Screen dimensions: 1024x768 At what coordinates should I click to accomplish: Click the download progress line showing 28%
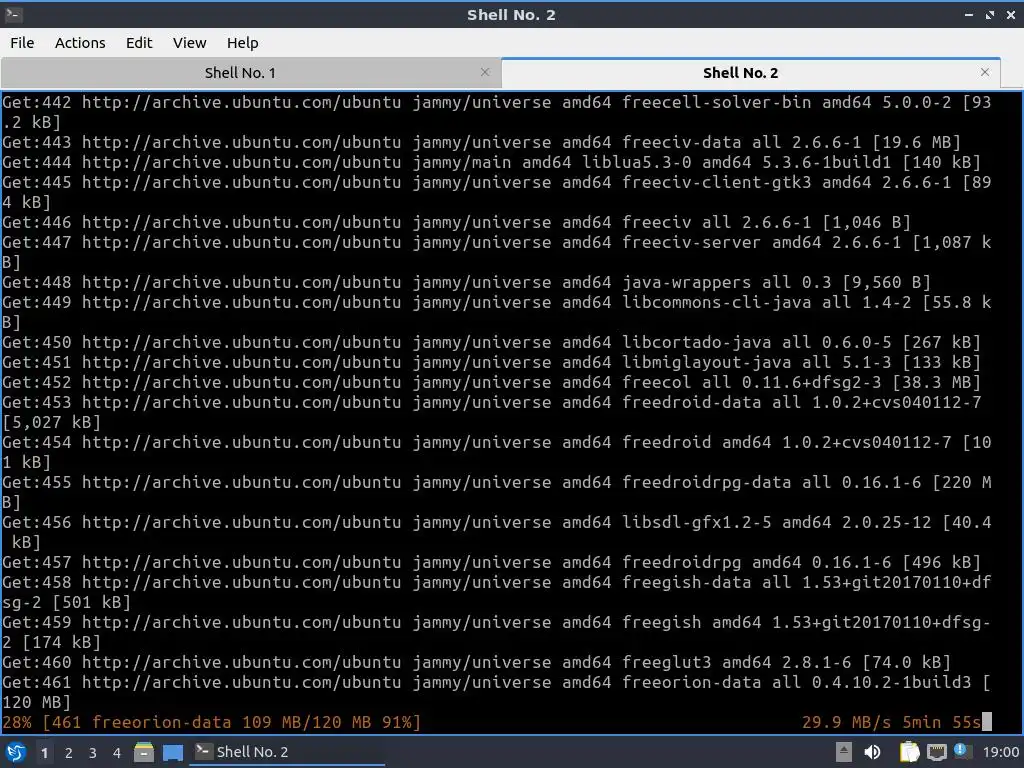coord(212,722)
